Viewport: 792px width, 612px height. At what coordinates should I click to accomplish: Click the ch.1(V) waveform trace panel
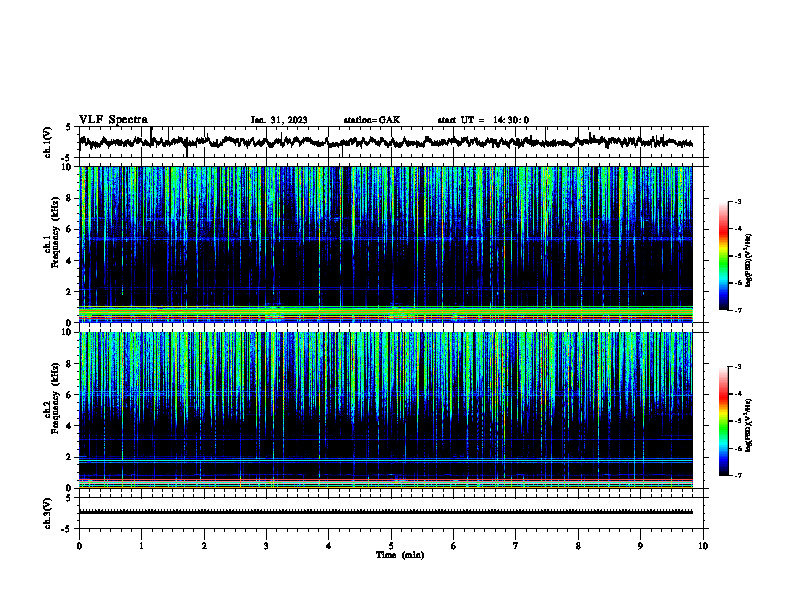(x=391, y=142)
